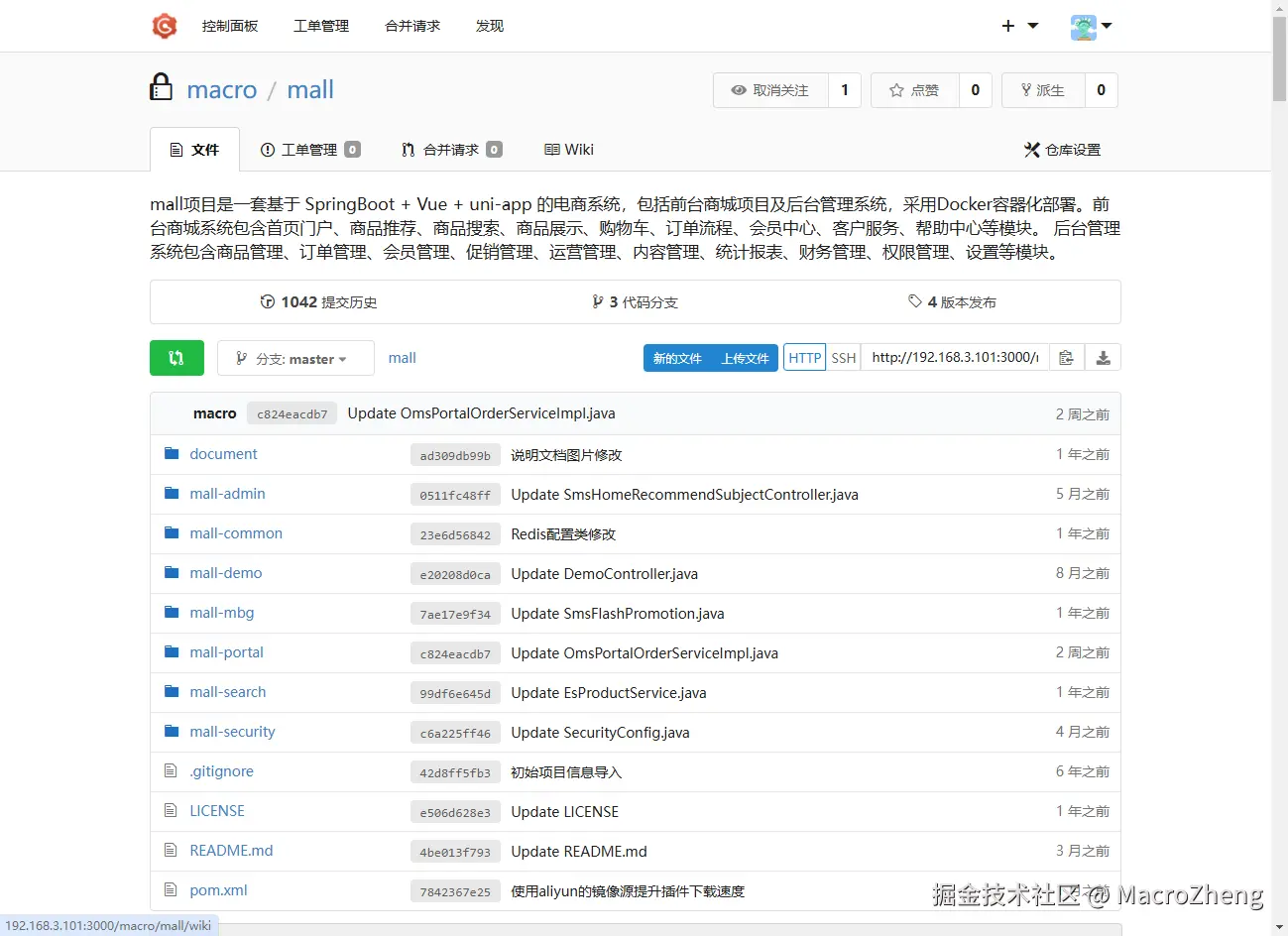Open commit 7ae17e9f34
The width and height of the screenshot is (1288, 936).
click(x=455, y=614)
